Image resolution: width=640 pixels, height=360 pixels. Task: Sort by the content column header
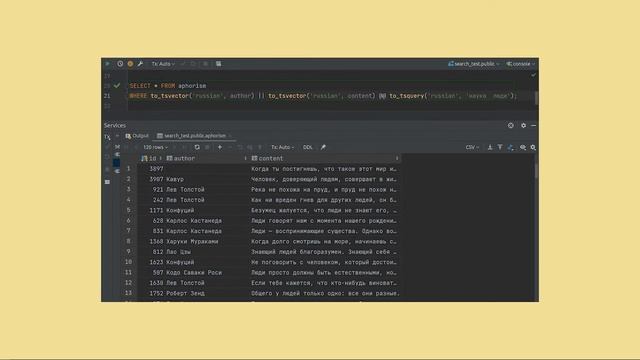325,158
